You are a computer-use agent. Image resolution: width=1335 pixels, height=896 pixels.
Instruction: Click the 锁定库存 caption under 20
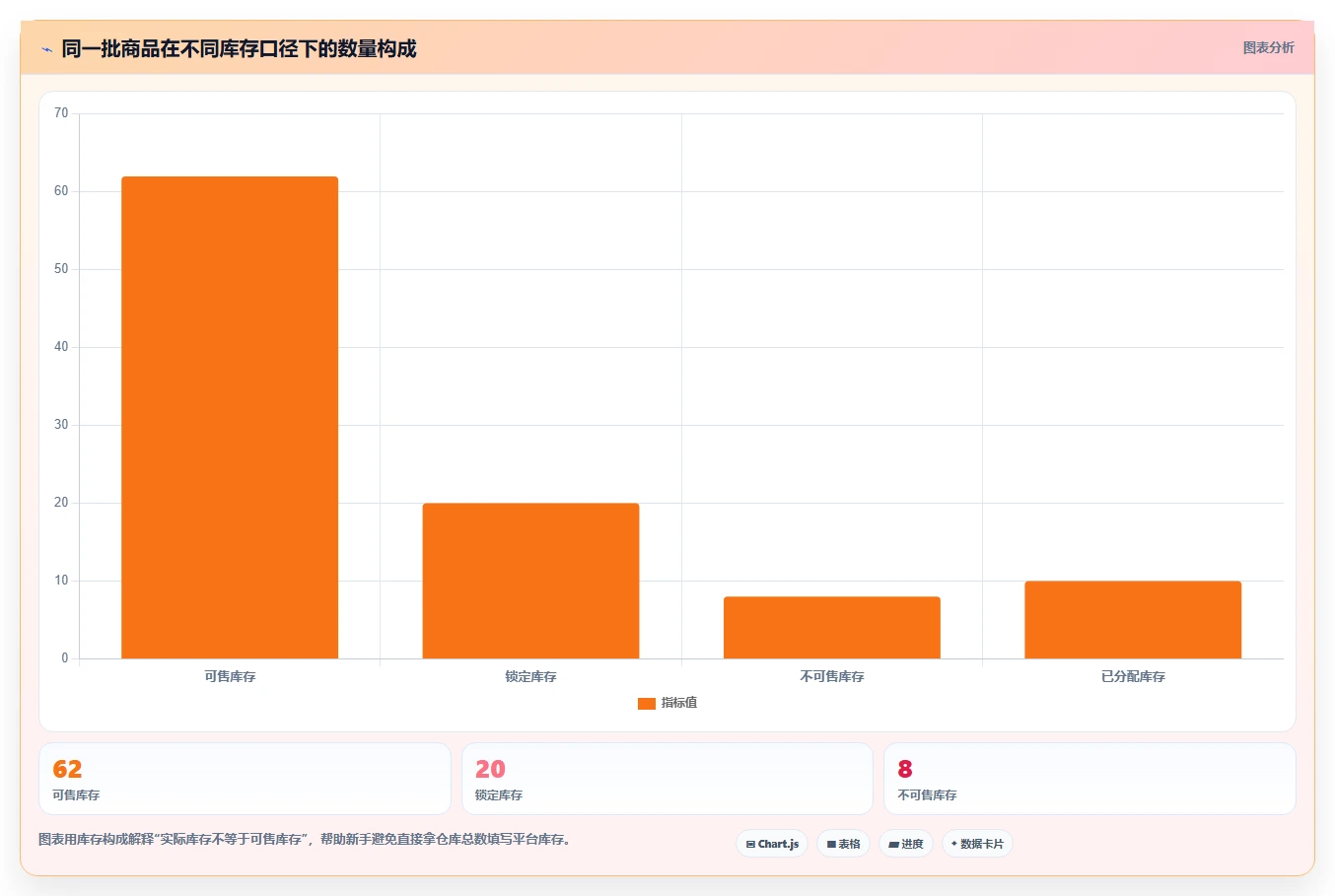(x=499, y=795)
